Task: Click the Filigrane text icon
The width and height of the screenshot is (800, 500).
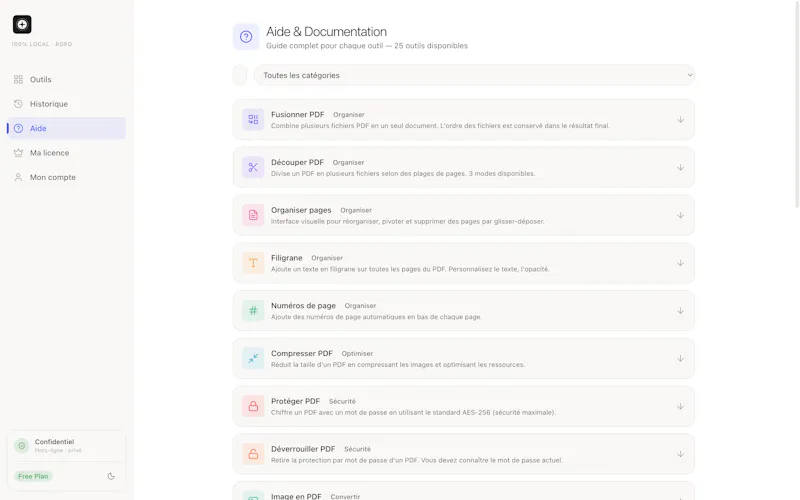Action: point(253,263)
